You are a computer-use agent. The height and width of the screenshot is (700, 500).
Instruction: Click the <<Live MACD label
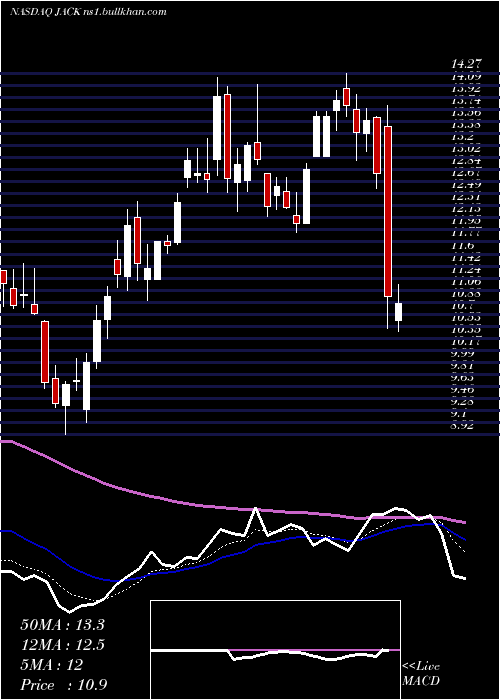(421, 674)
